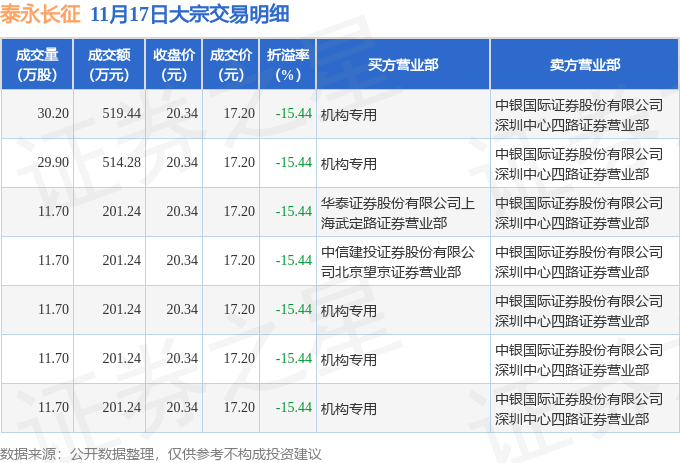Click 20.34 closing price in the last row
The width and height of the screenshot is (680, 463).
[x=182, y=408]
